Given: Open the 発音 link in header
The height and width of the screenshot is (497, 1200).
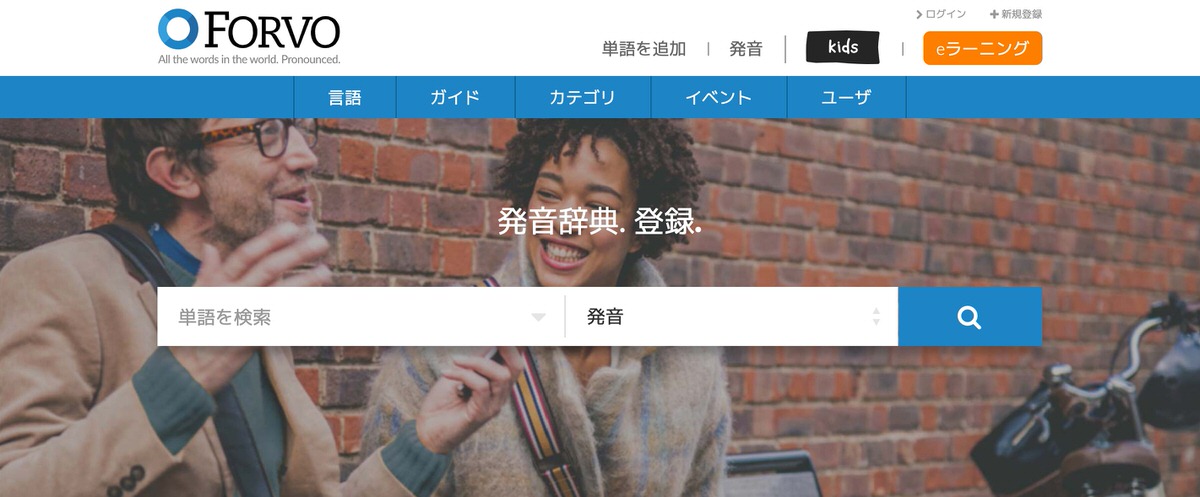Looking at the screenshot, I should tap(746, 48).
